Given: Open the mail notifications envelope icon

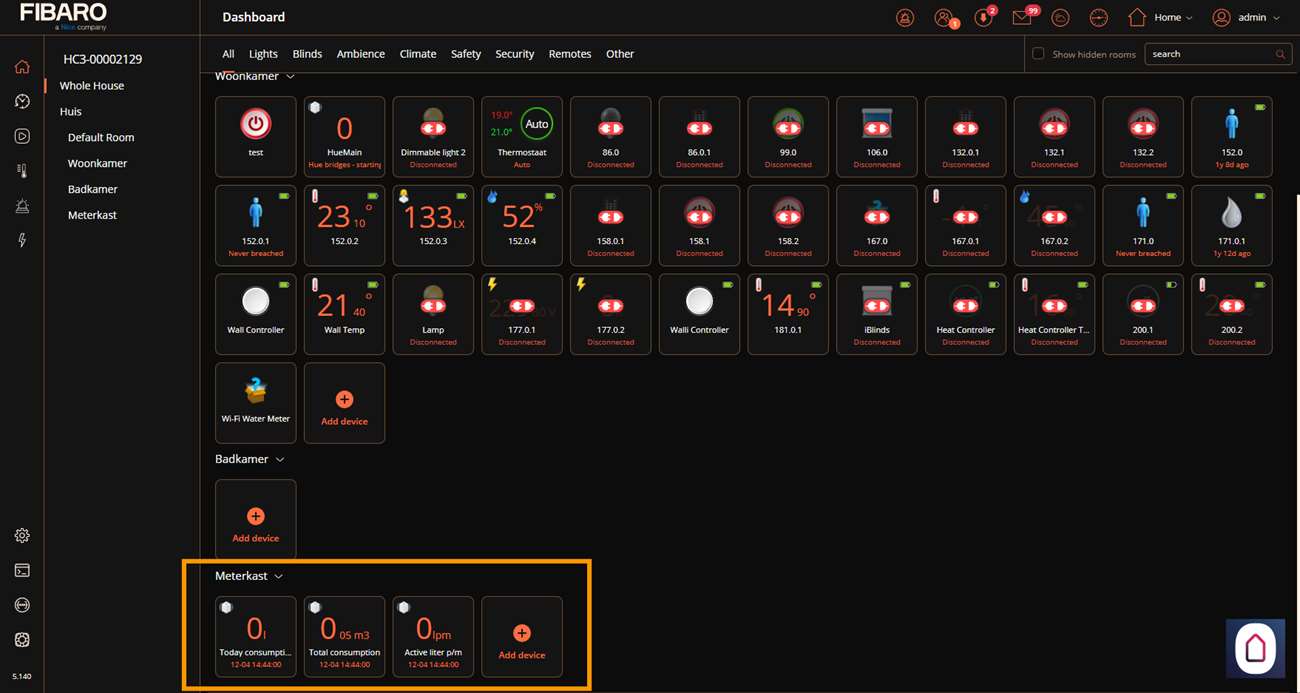Looking at the screenshot, I should (1021, 18).
